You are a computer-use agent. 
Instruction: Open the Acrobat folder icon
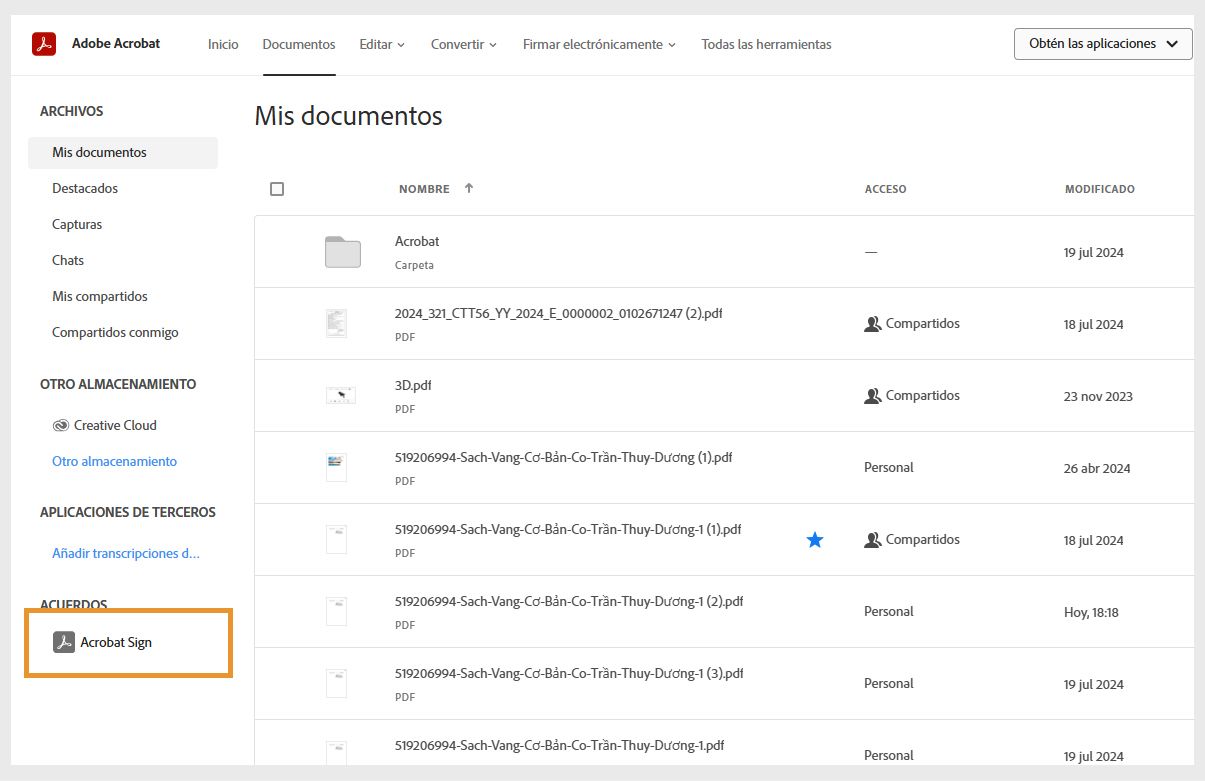pyautogui.click(x=341, y=252)
